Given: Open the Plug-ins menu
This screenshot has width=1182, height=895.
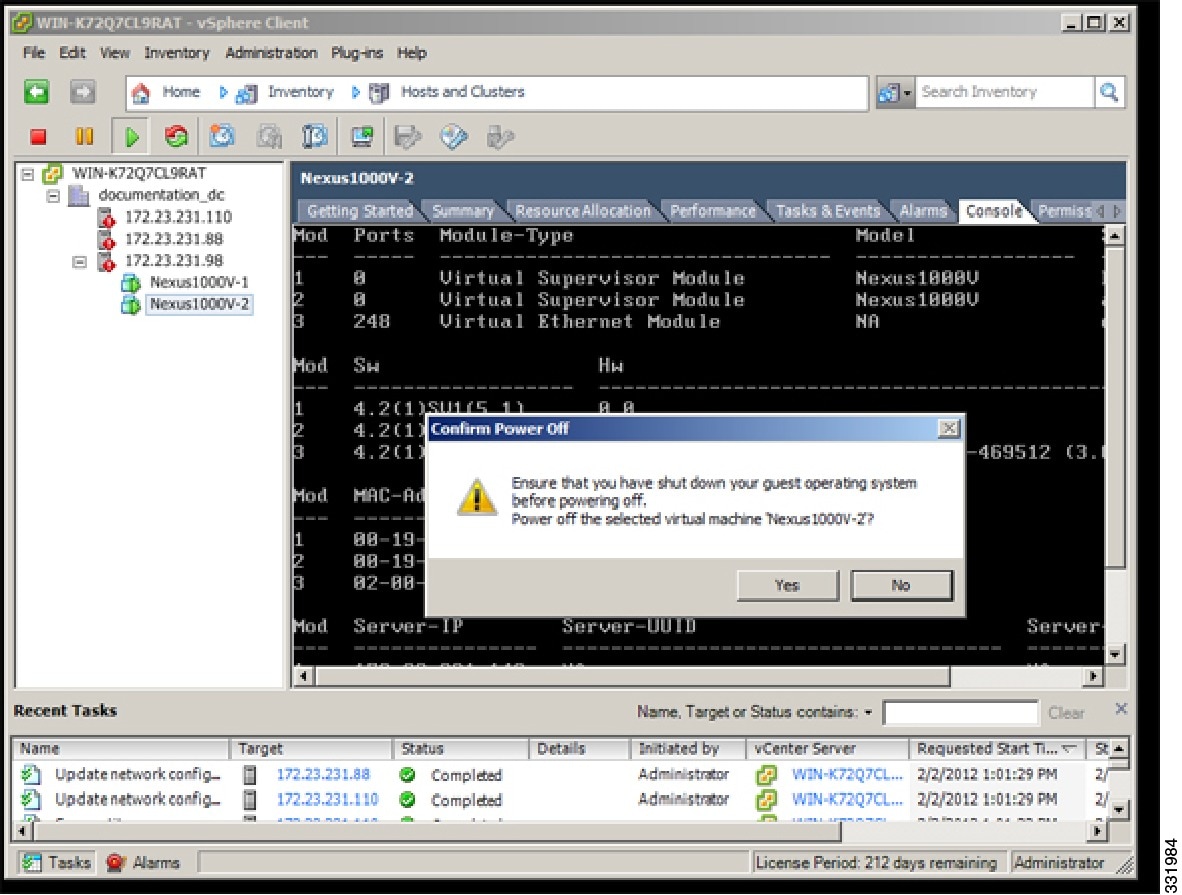Looking at the screenshot, I should [x=357, y=53].
